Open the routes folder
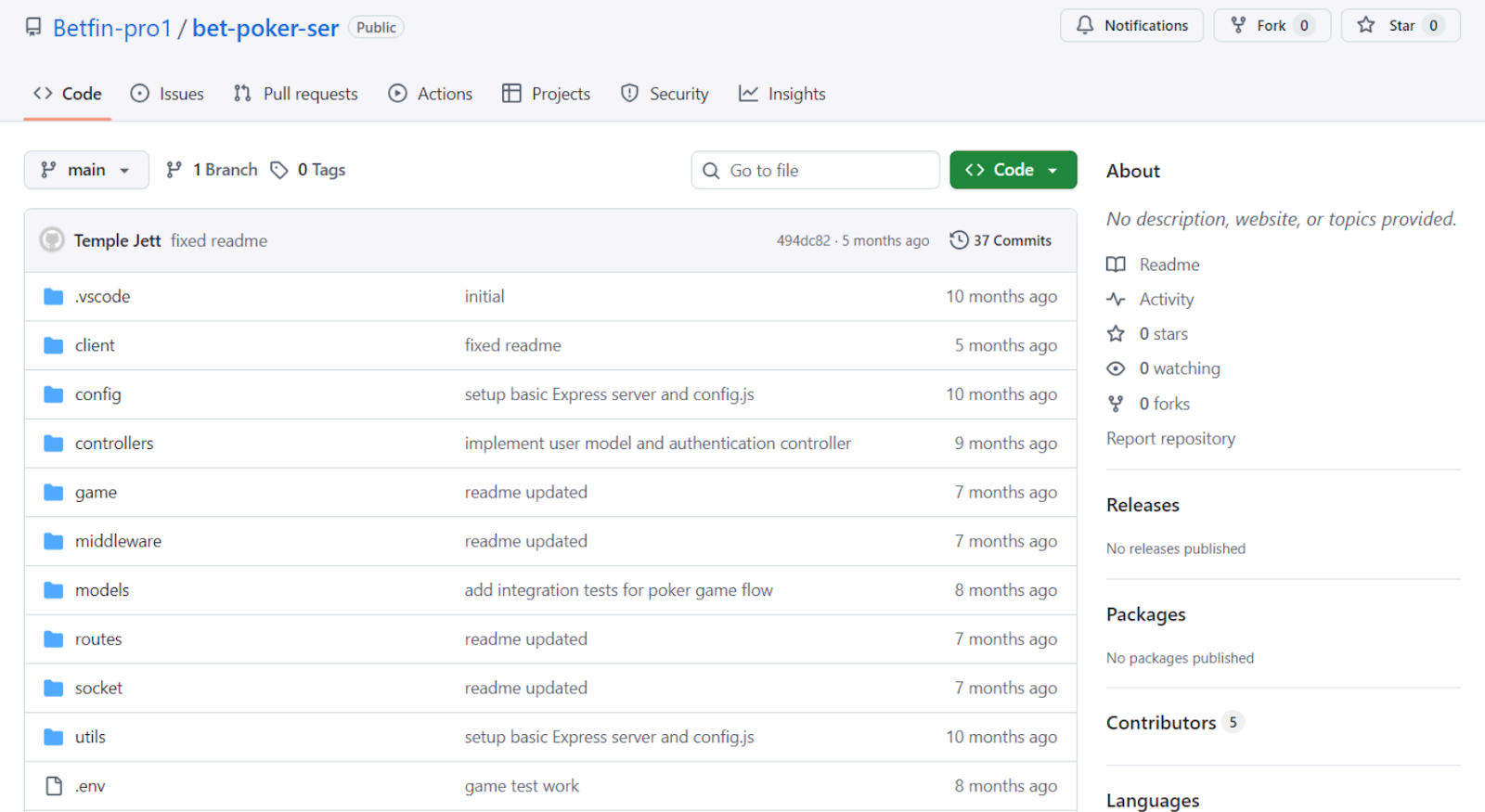Viewport: 1485px width, 812px height. click(98, 639)
